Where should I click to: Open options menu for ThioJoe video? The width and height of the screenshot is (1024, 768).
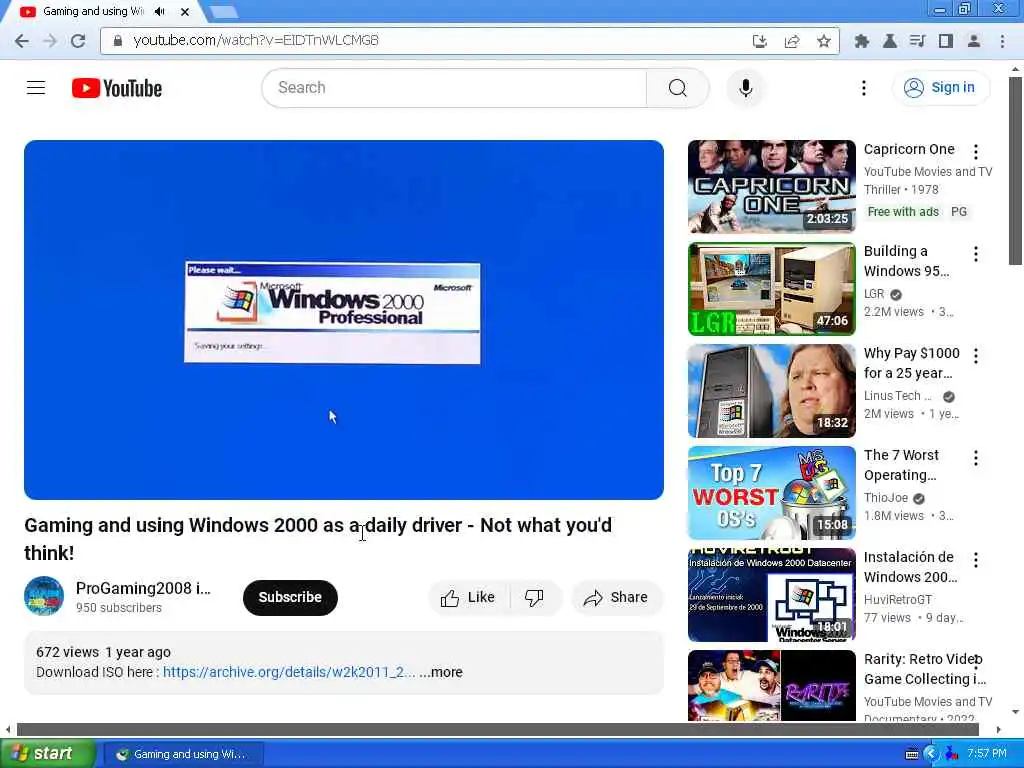point(976,458)
